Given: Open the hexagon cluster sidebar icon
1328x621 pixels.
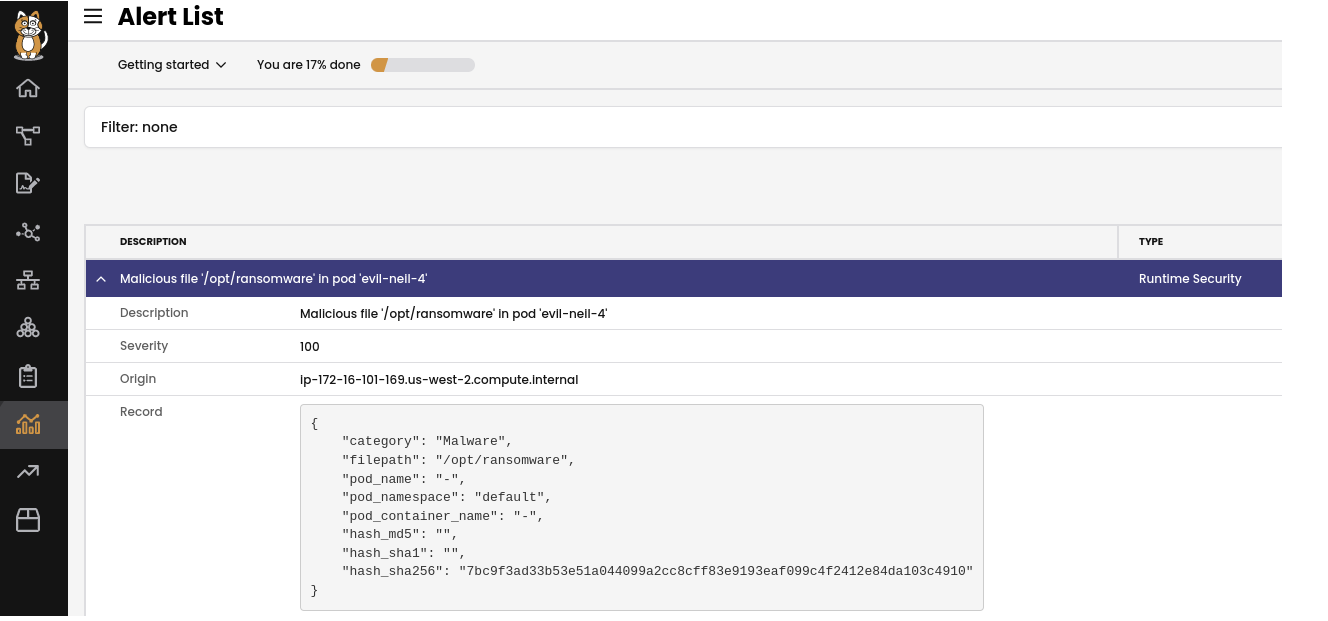Looking at the screenshot, I should 28,328.
